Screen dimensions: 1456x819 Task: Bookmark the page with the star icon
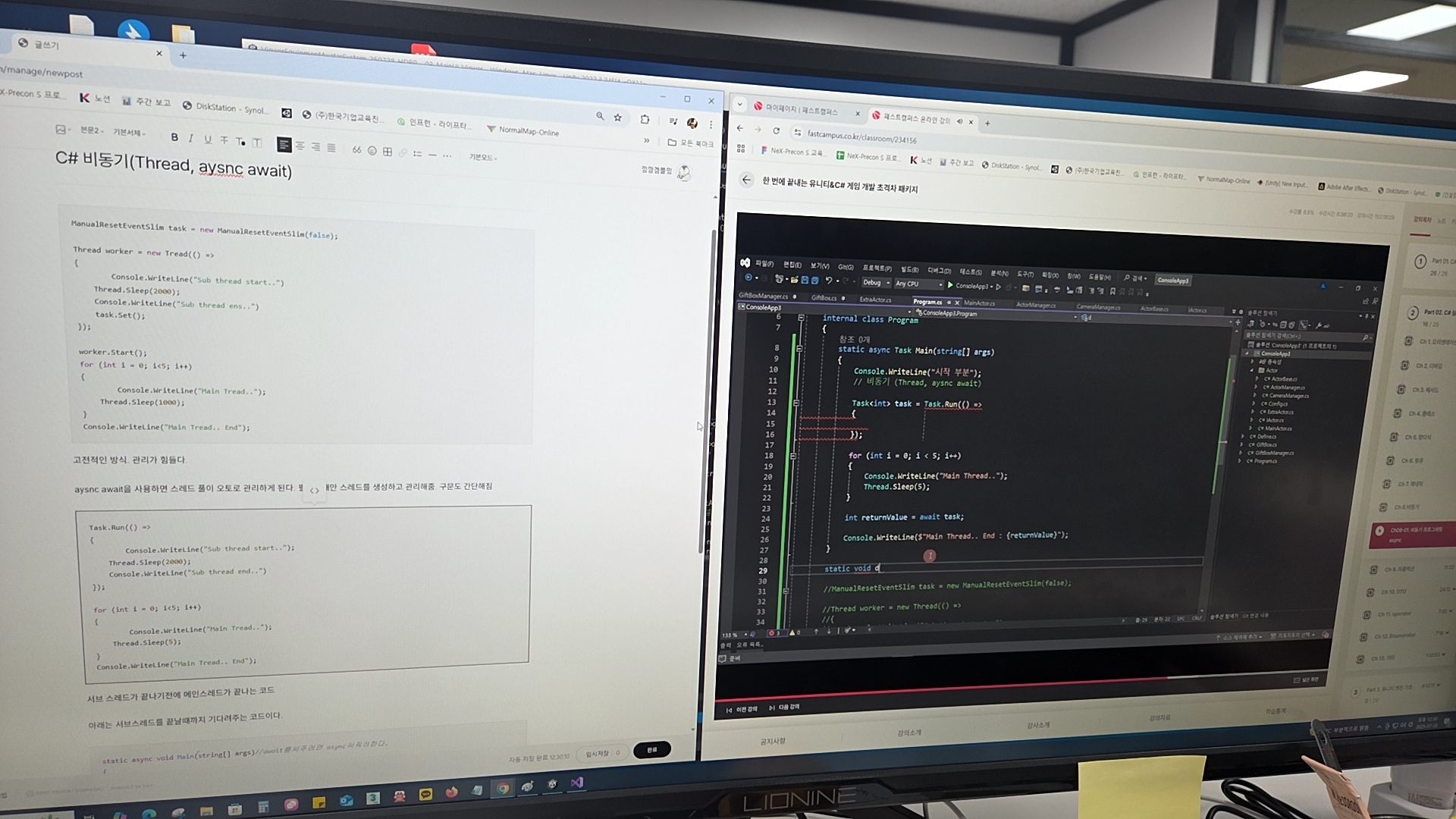pos(618,118)
